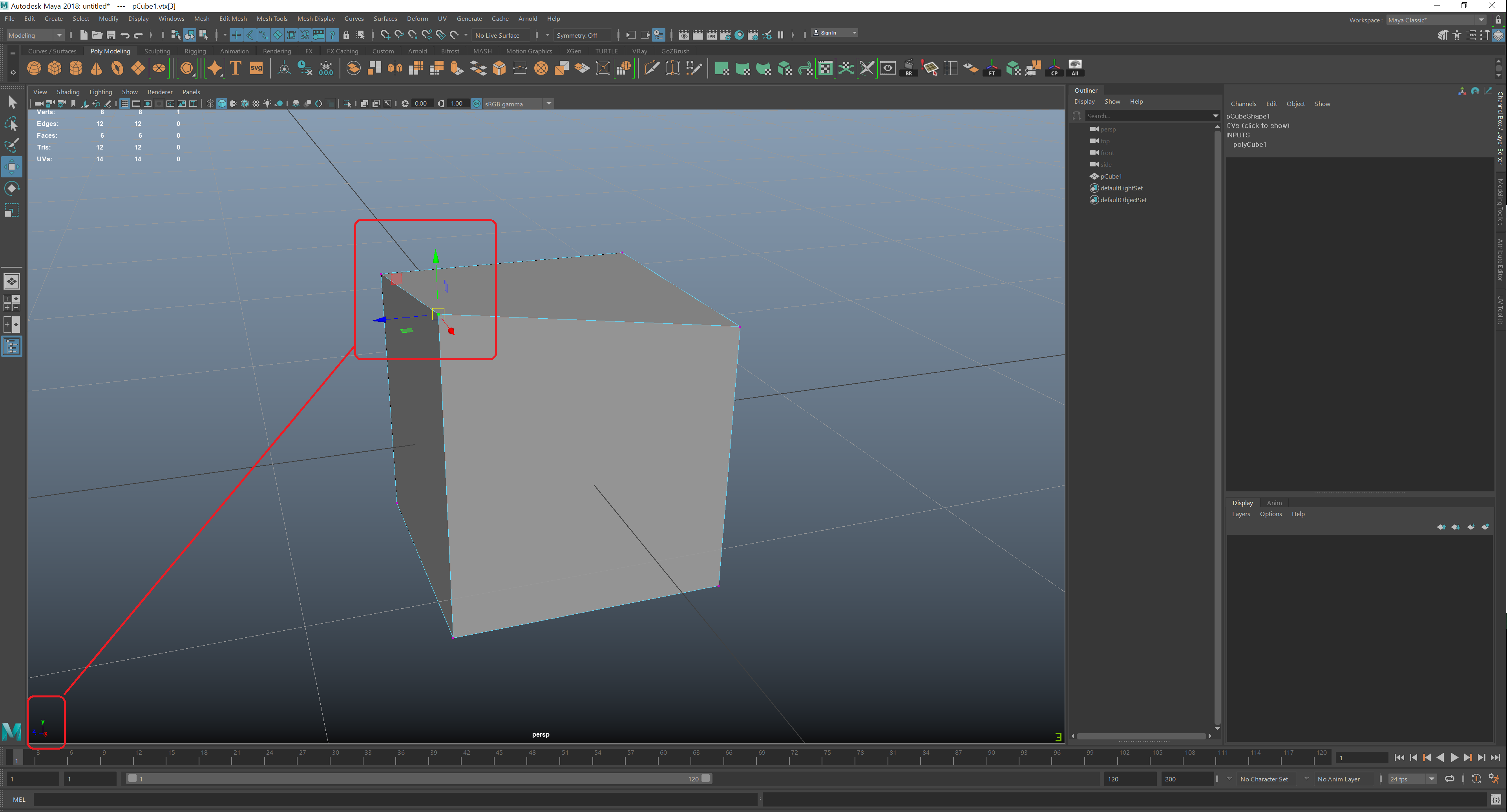The image size is (1507, 812).
Task: Open the Modeling menu set dropdown
Action: 35,35
